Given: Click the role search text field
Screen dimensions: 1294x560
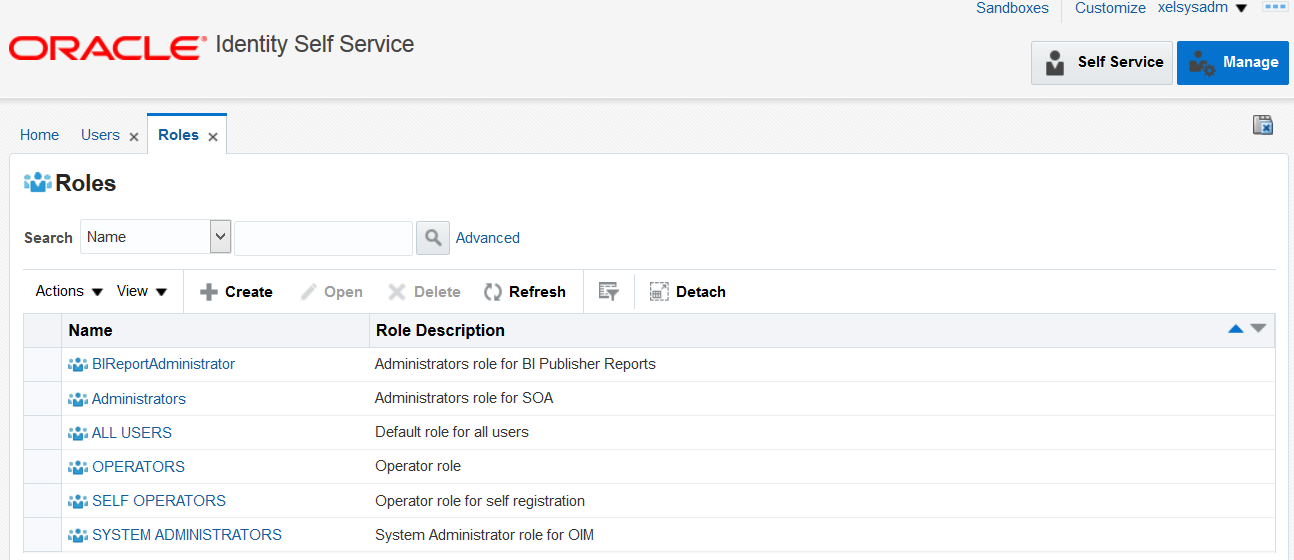Looking at the screenshot, I should click(323, 238).
